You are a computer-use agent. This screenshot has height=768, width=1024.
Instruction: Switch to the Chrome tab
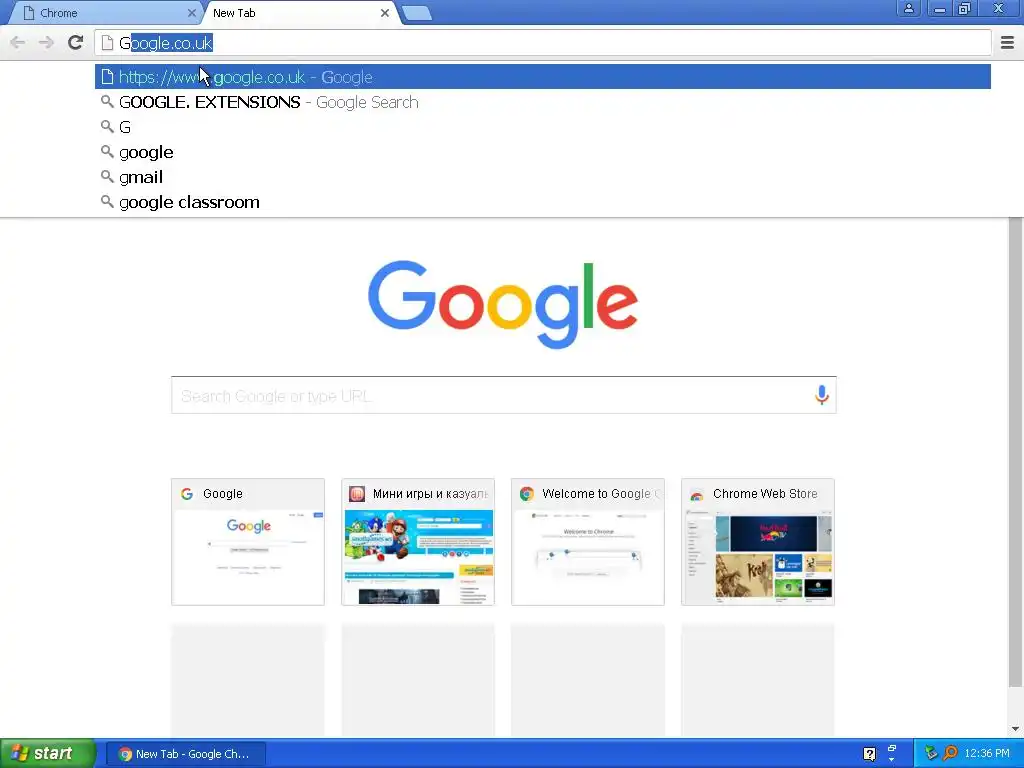click(x=104, y=13)
